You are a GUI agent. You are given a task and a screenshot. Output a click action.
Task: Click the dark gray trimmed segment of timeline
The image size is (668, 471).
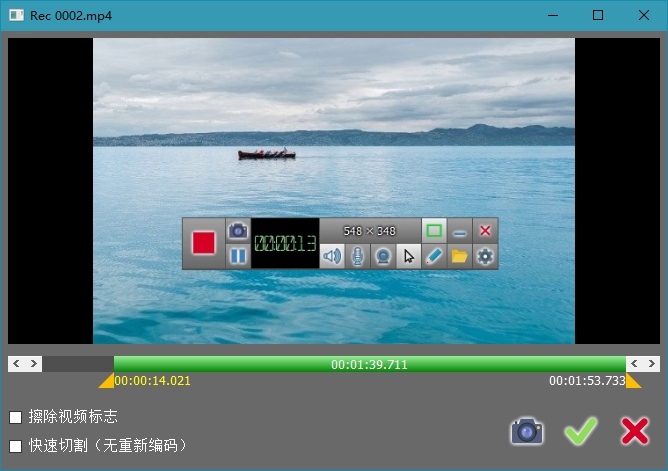tap(78, 364)
